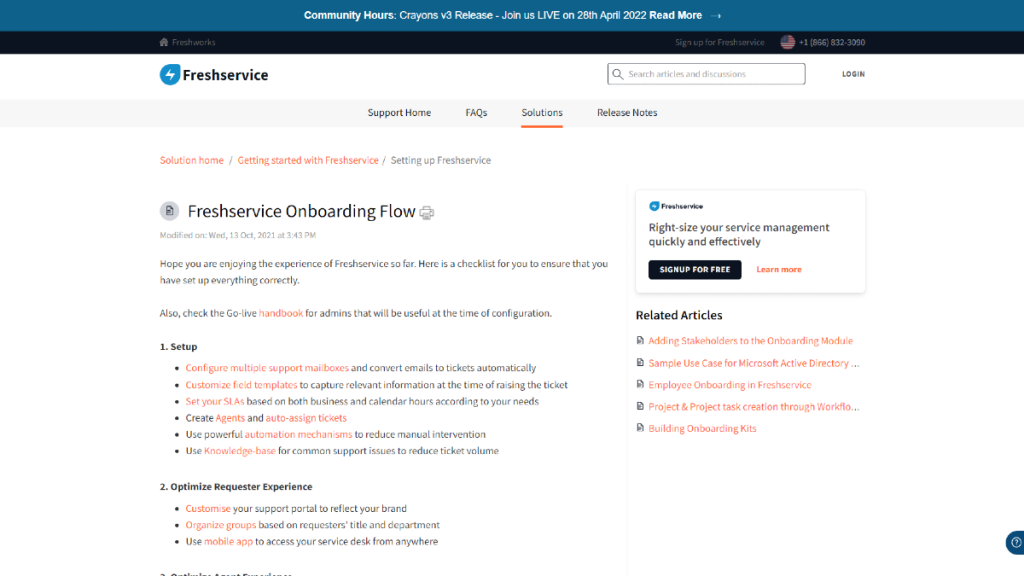1024x576 pixels.
Task: Click the mobile app link
Action: point(228,541)
